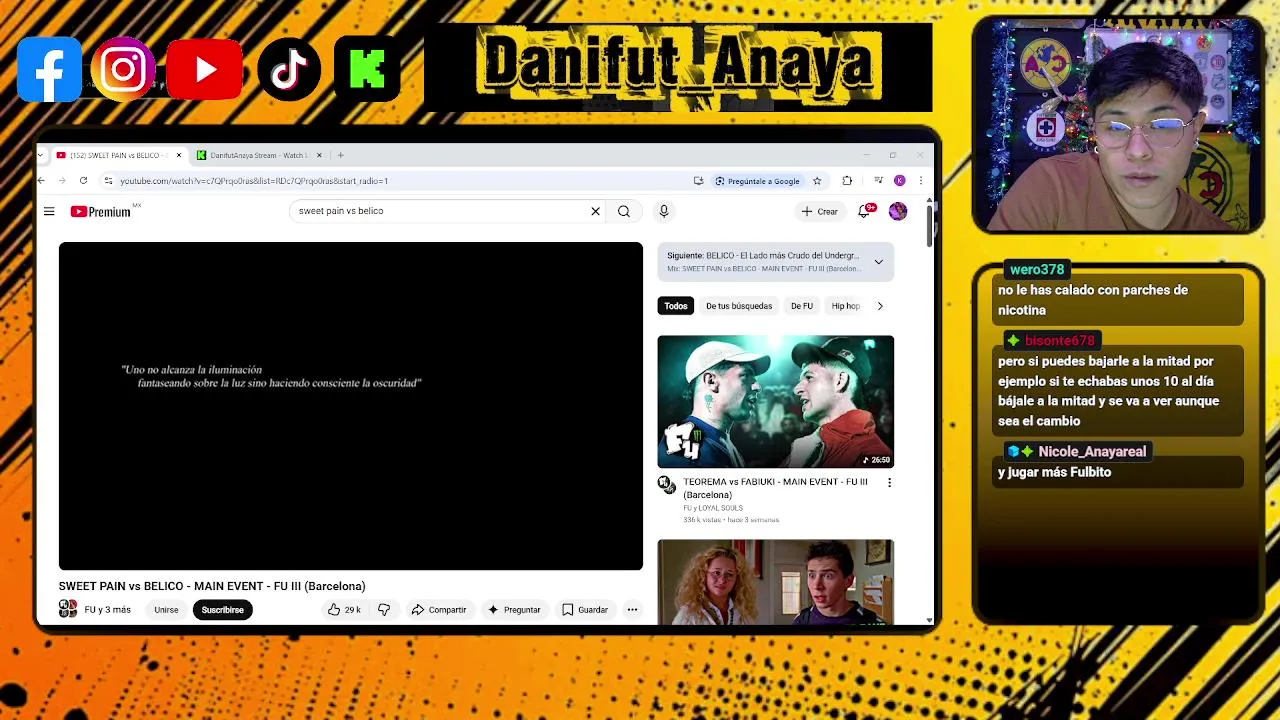
Task: Select the Hip hop filter chip
Action: [845, 306]
